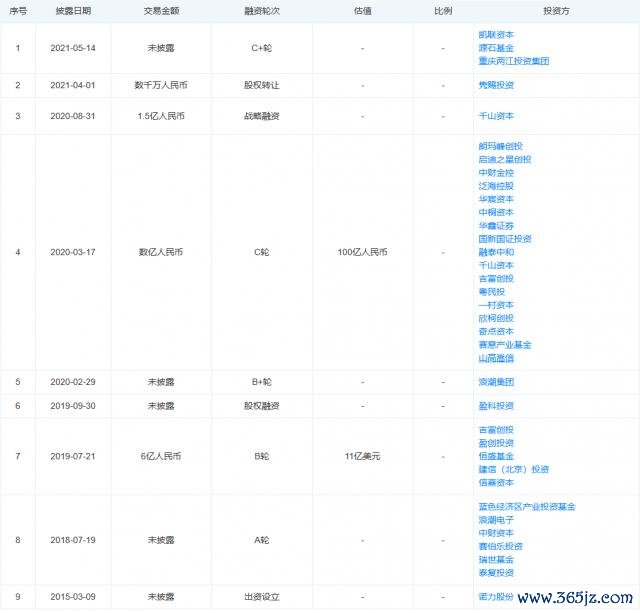Open the 欣柯创投 investor link

tap(496, 318)
